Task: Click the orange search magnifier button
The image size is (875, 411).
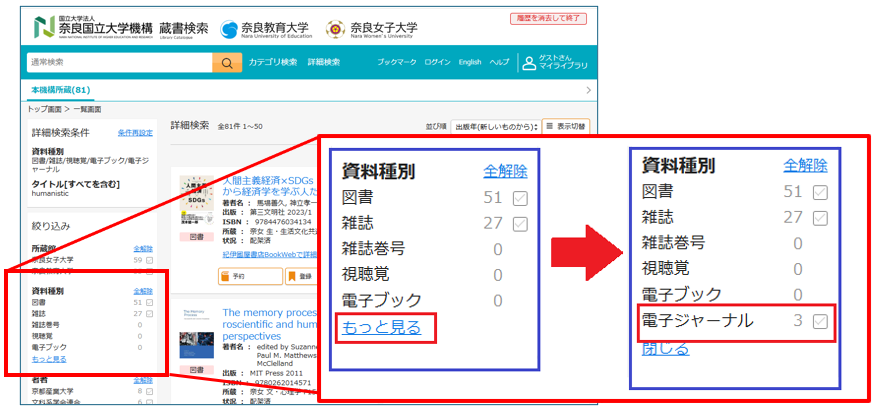Action: (227, 63)
